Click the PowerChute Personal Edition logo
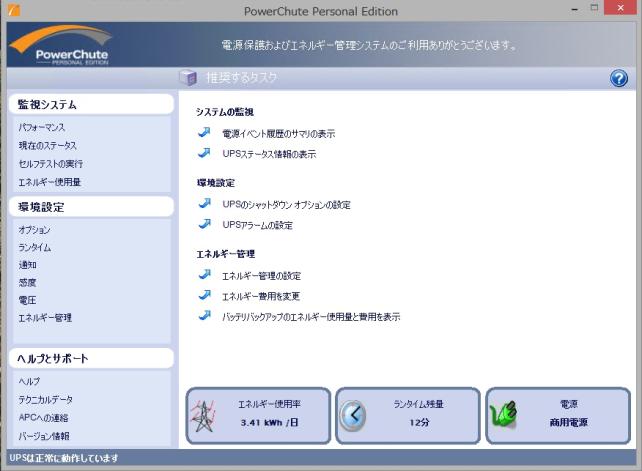Image resolution: width=642 pixels, height=471 pixels. coord(61,45)
